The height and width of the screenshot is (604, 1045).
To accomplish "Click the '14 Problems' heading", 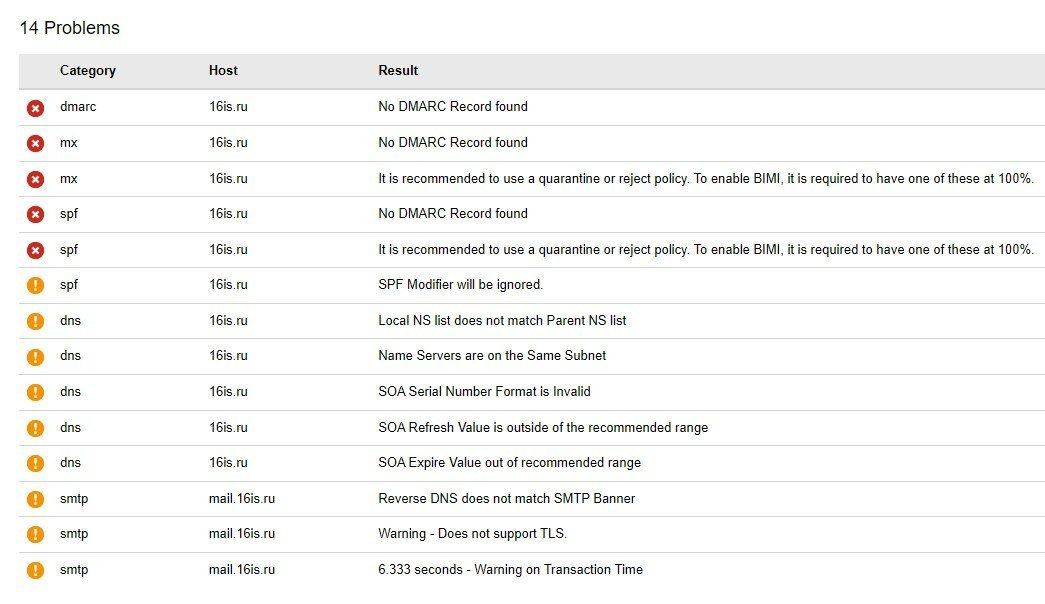I will (x=70, y=28).
